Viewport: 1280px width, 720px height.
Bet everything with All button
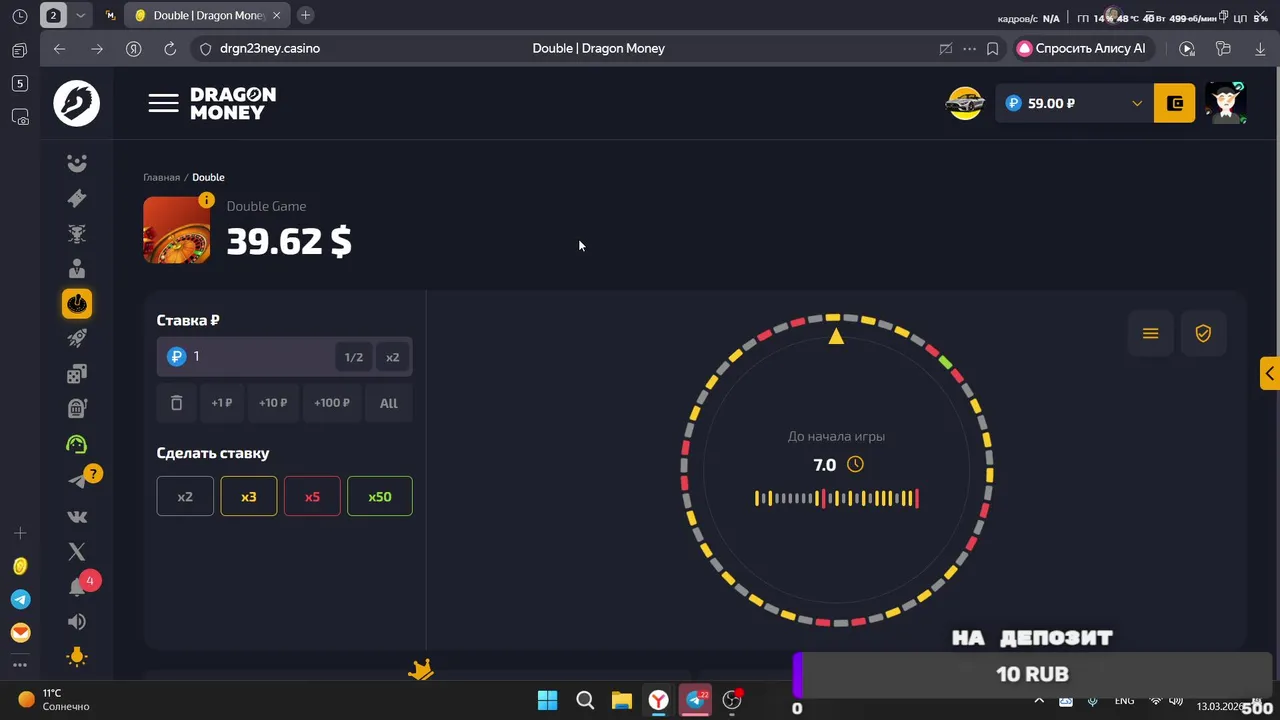tap(389, 403)
